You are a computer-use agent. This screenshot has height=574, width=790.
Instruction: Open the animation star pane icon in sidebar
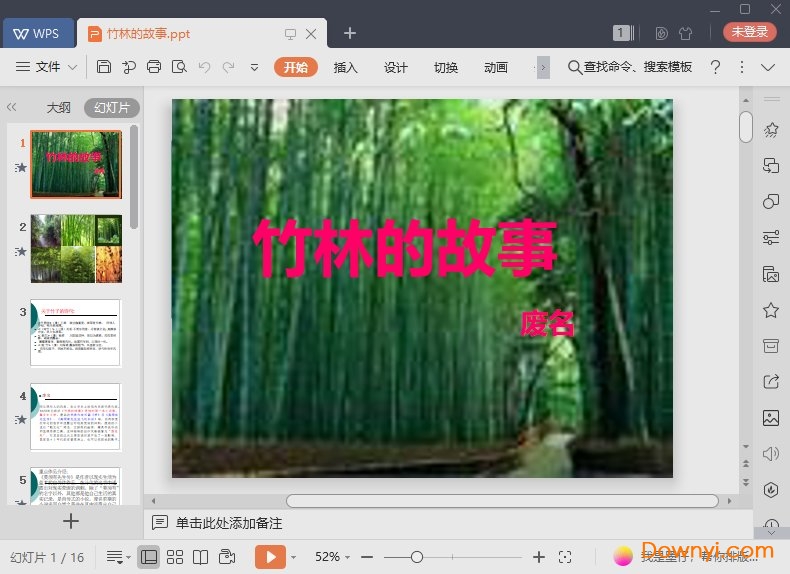click(x=771, y=130)
